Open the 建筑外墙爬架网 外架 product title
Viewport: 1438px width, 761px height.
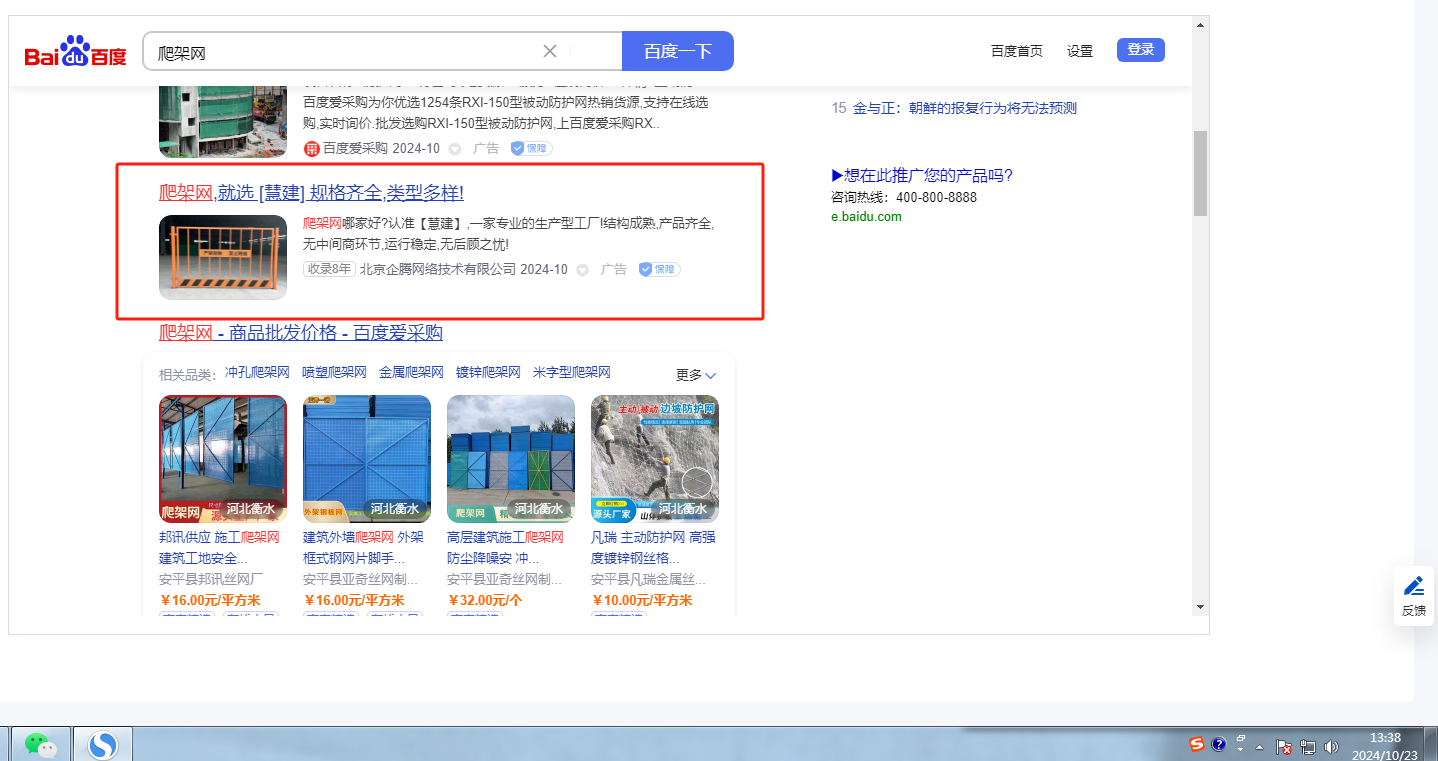point(363,548)
